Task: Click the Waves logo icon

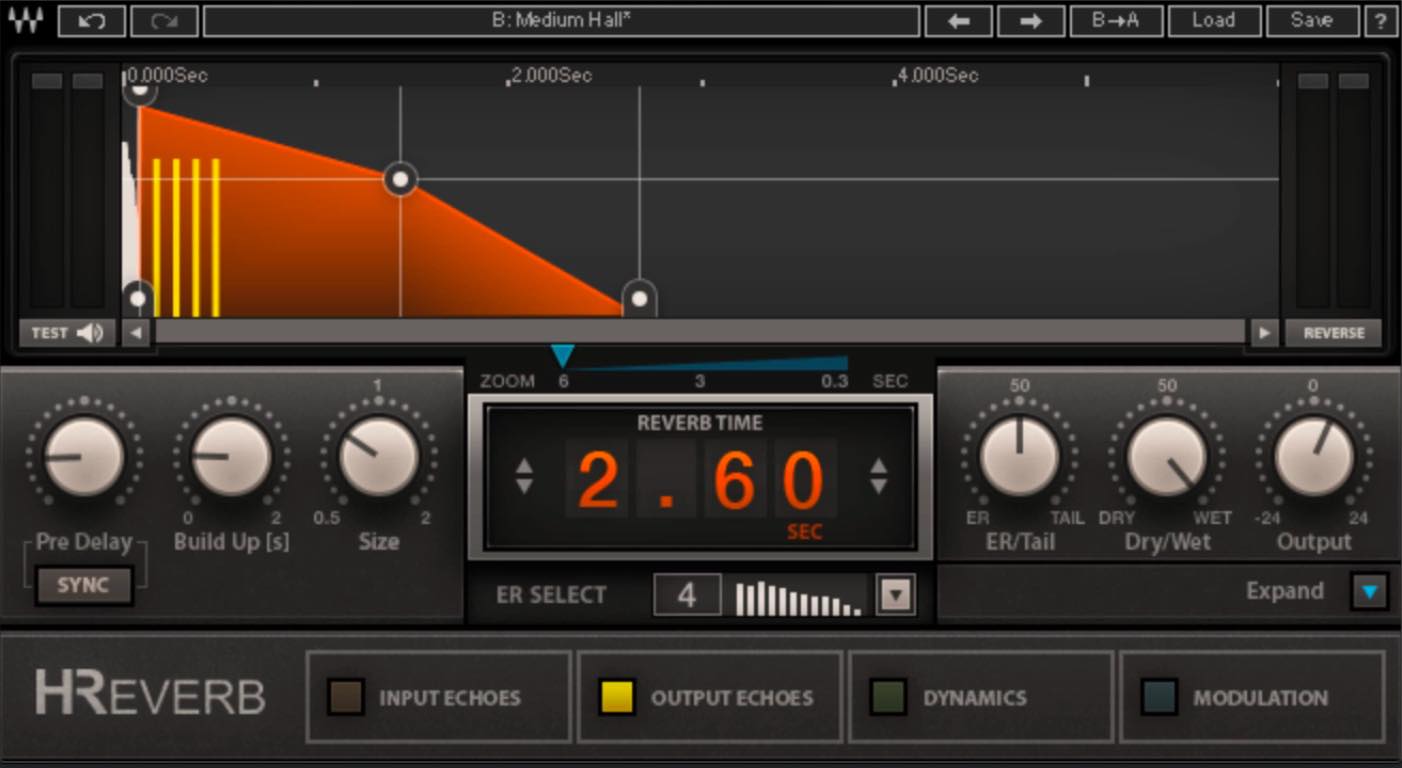Action: (x=26, y=20)
